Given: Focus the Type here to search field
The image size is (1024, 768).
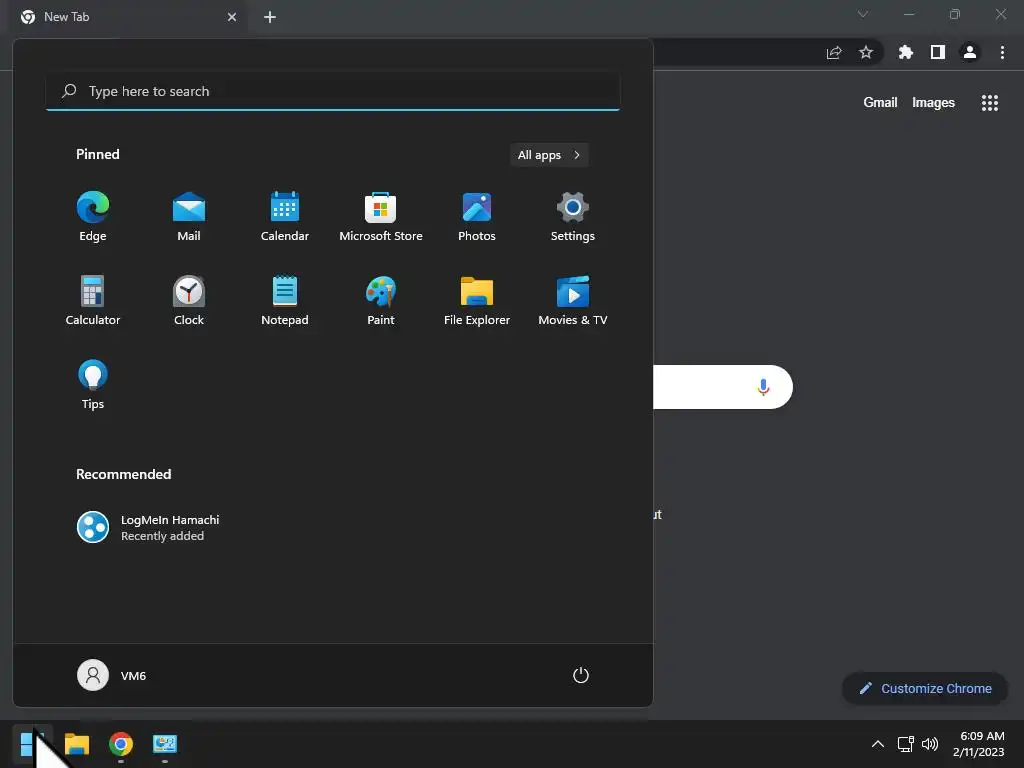Looking at the screenshot, I should coord(333,91).
